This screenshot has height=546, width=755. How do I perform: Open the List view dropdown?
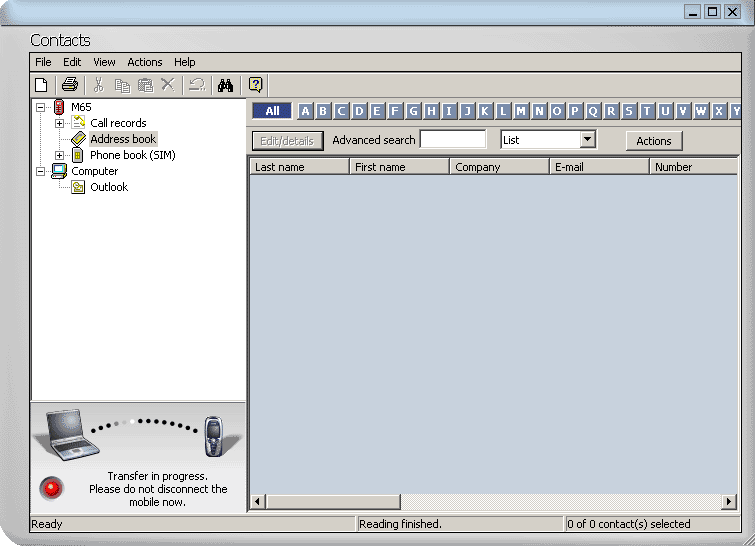pos(587,140)
